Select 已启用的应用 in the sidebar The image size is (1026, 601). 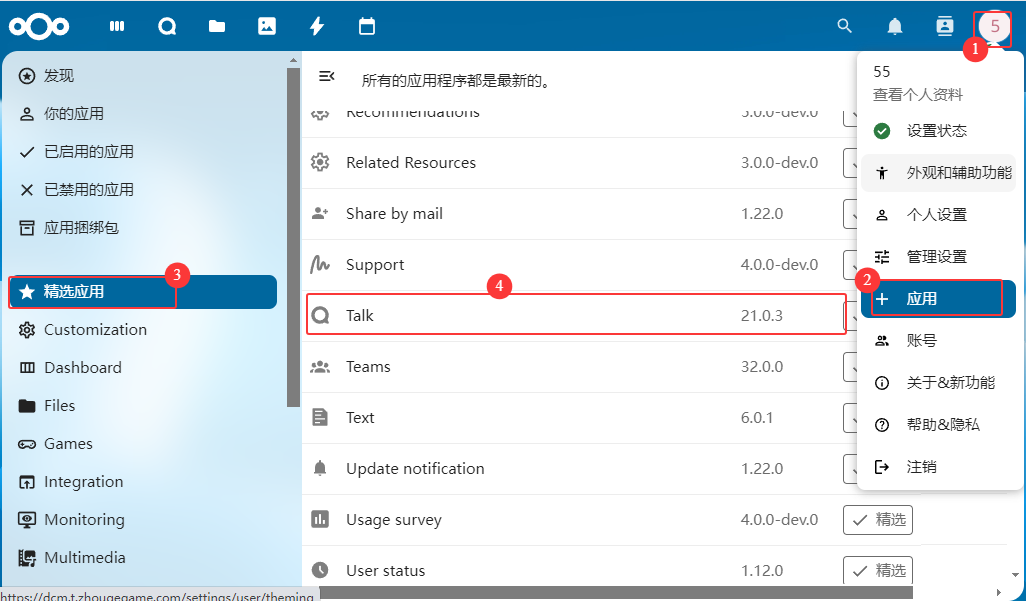click(x=88, y=152)
